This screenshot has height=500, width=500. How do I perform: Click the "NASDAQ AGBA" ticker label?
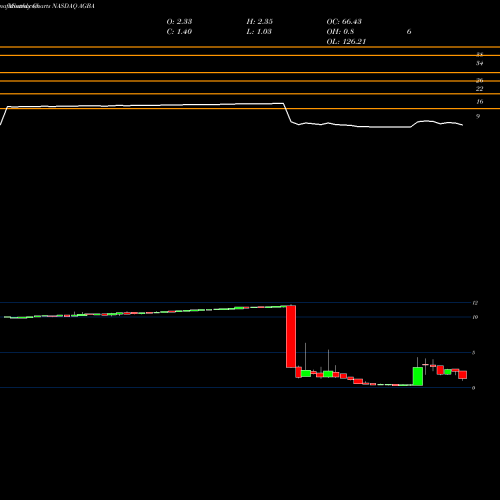tap(74, 6)
